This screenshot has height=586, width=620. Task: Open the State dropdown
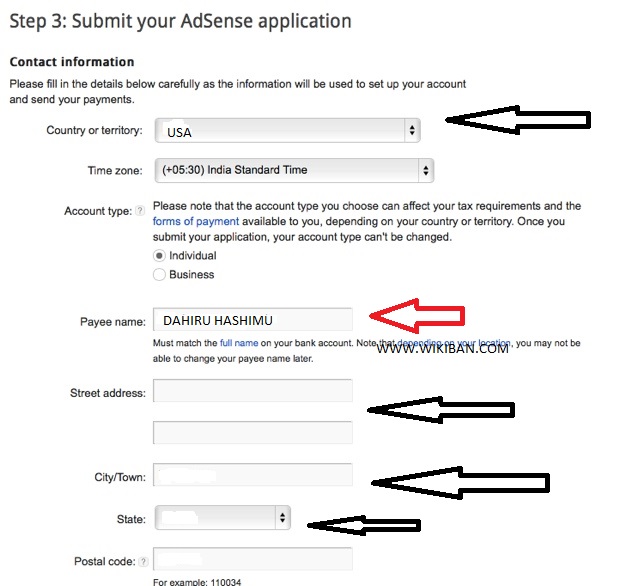(x=223, y=518)
